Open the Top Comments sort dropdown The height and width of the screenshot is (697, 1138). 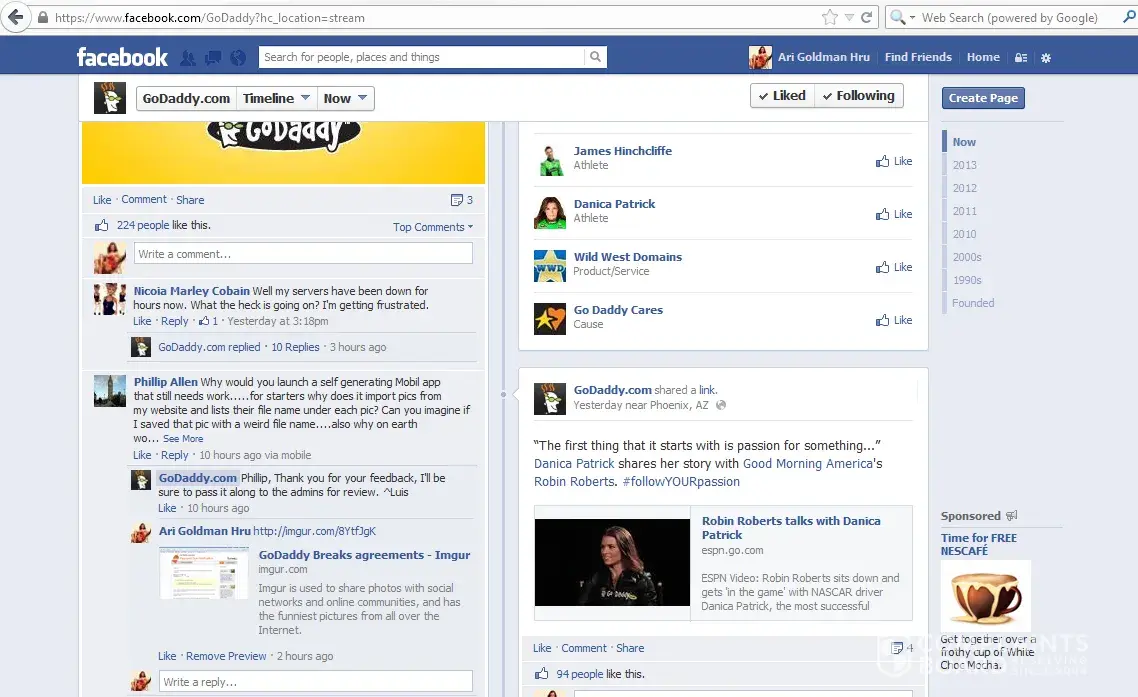(x=432, y=227)
